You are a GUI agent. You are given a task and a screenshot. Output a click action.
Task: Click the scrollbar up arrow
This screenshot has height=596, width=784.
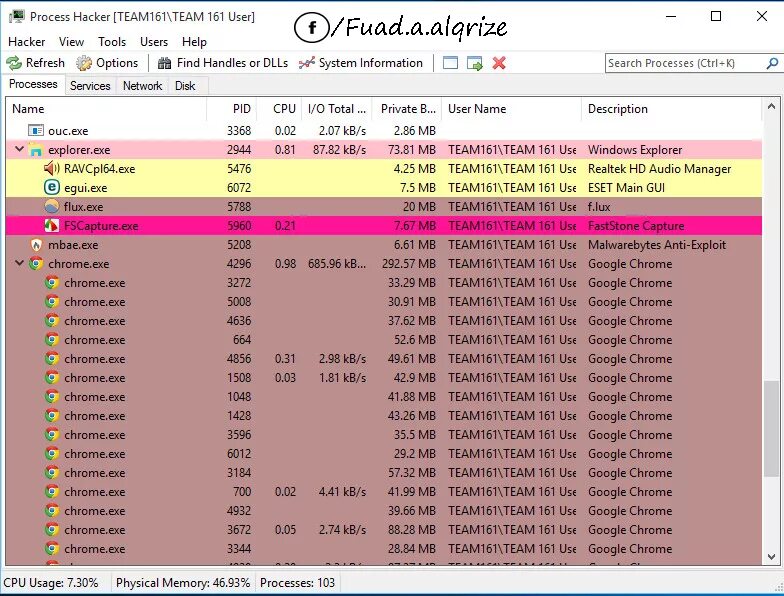click(771, 106)
